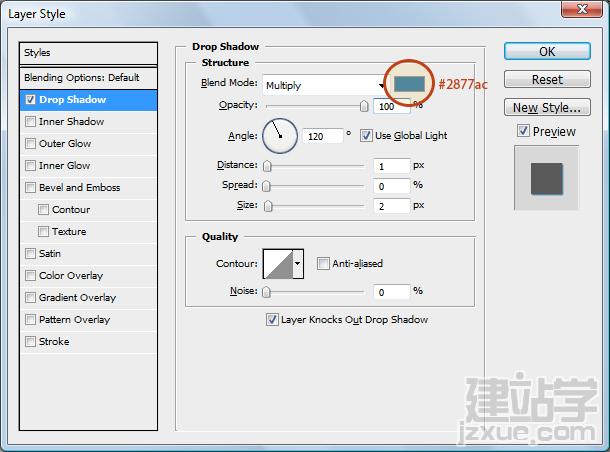
Task: Enable the Satin checkbox
Action: tap(30, 254)
